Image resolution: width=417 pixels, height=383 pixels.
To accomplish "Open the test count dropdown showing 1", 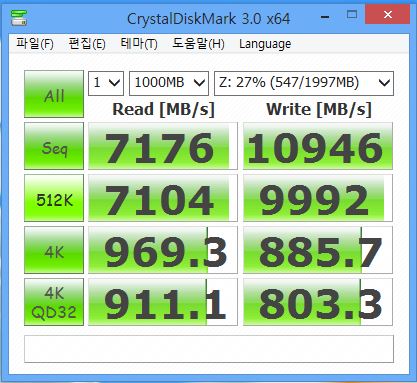I will [x=106, y=83].
